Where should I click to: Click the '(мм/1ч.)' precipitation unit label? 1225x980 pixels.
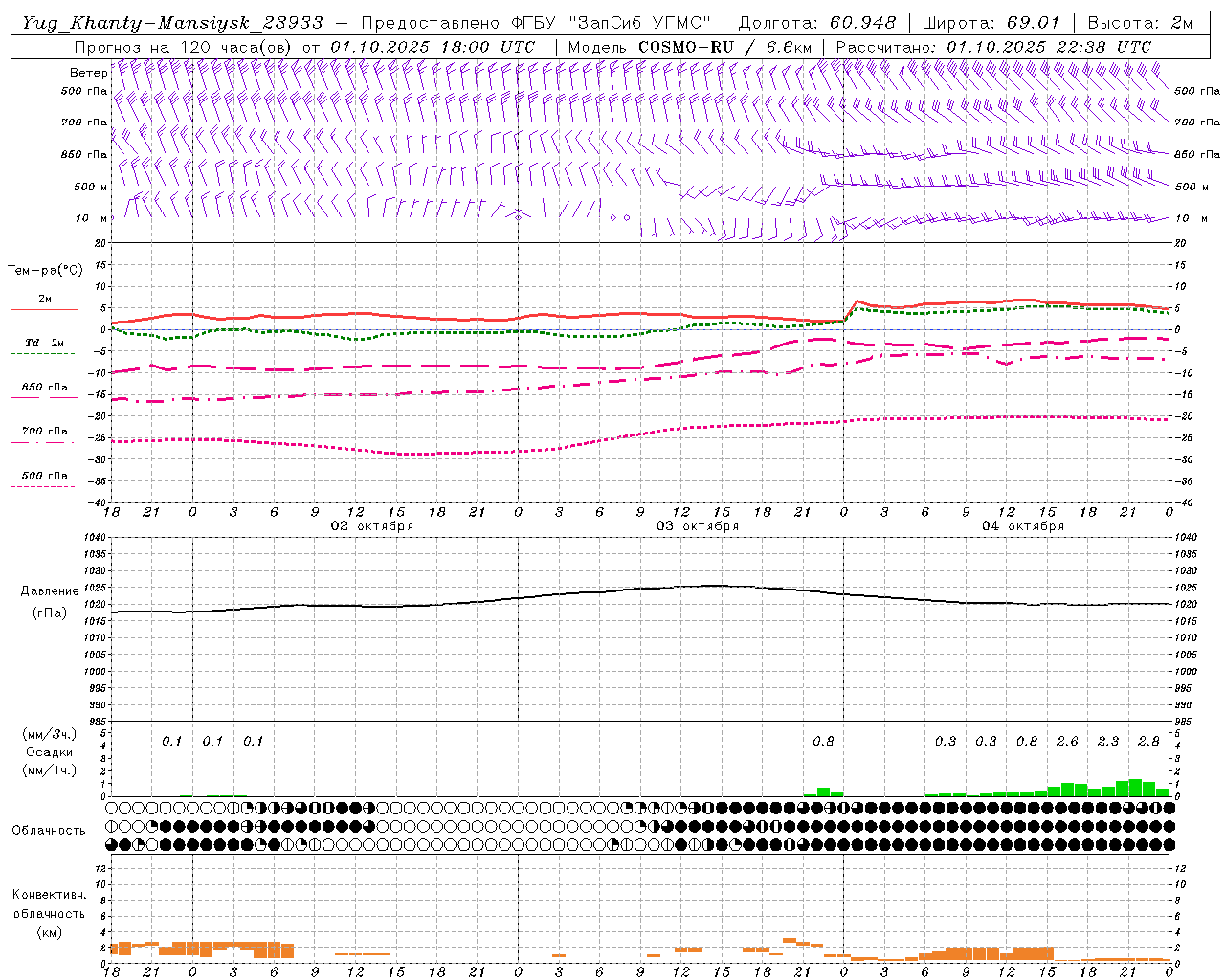click(x=50, y=770)
